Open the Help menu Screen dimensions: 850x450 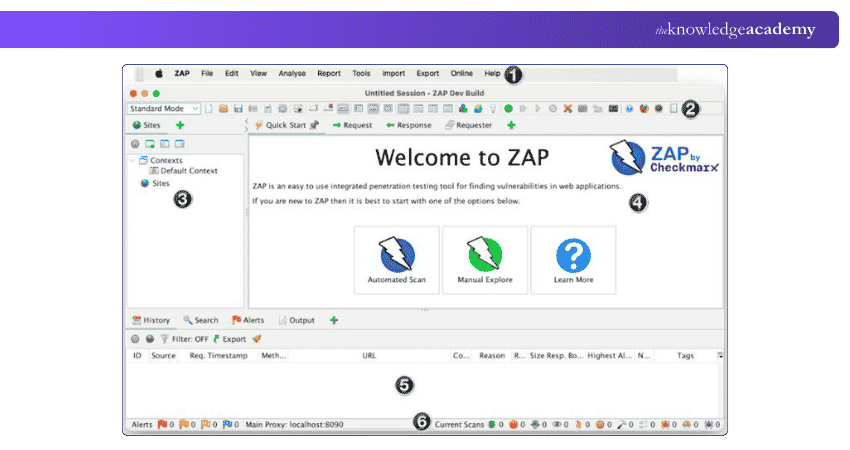coord(492,73)
